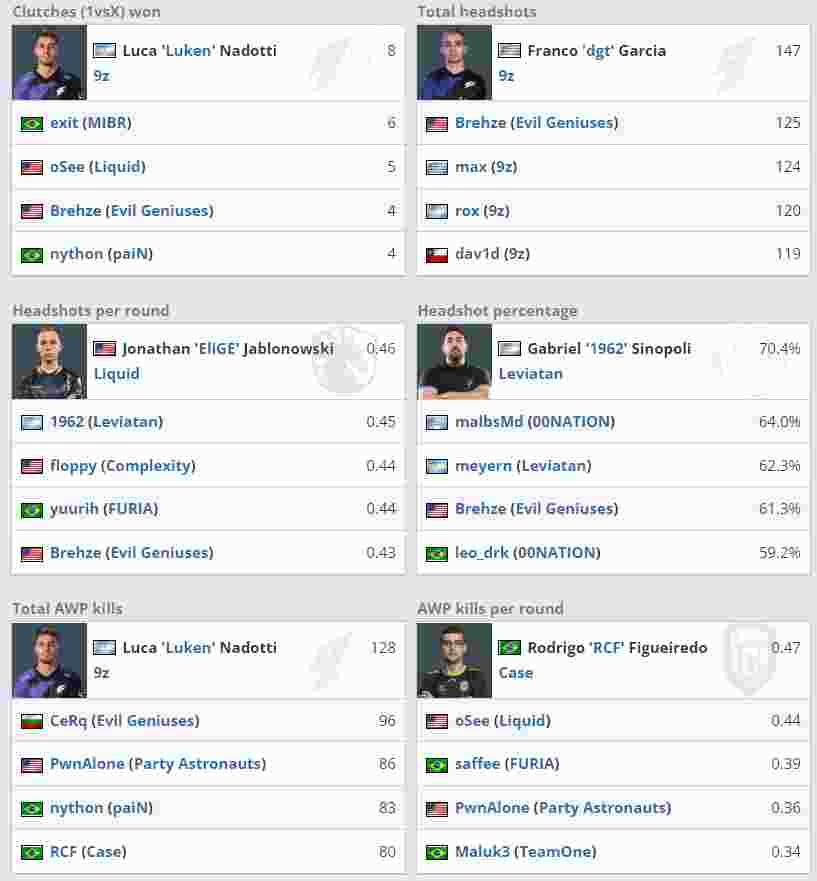Open EliGE's player photo

(x=49, y=361)
